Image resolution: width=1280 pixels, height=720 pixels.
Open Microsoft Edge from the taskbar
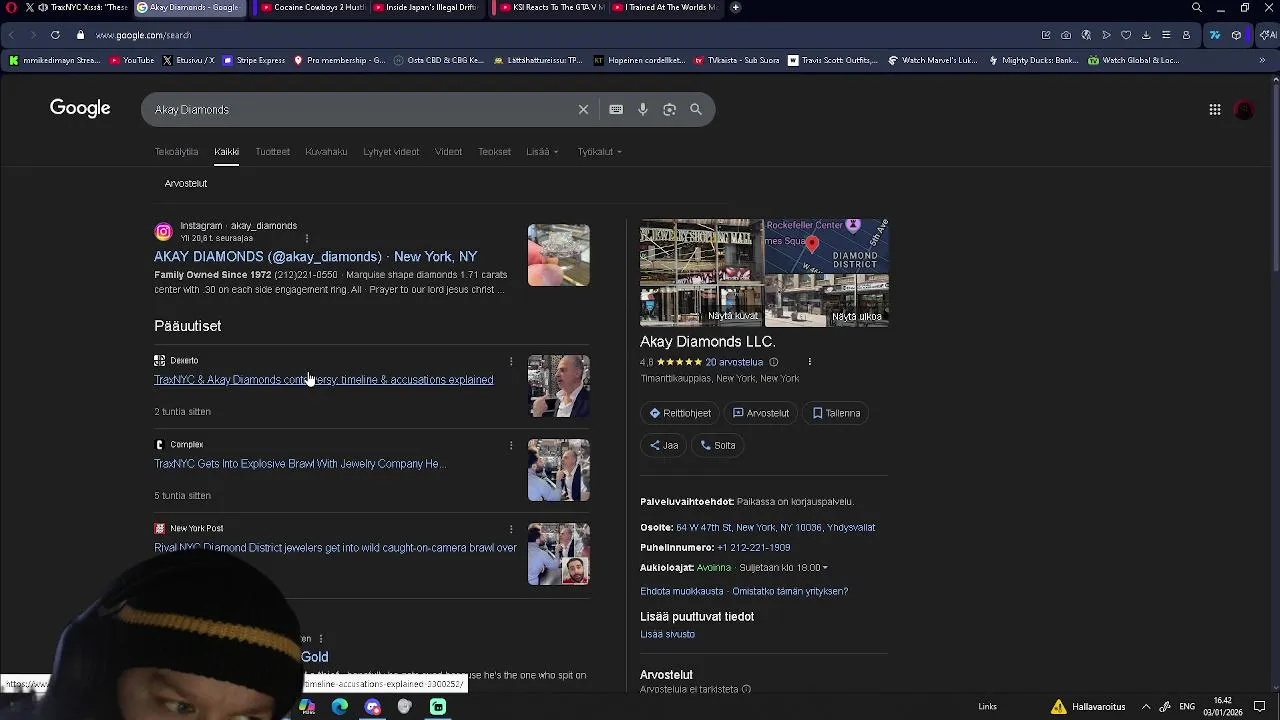[x=340, y=706]
